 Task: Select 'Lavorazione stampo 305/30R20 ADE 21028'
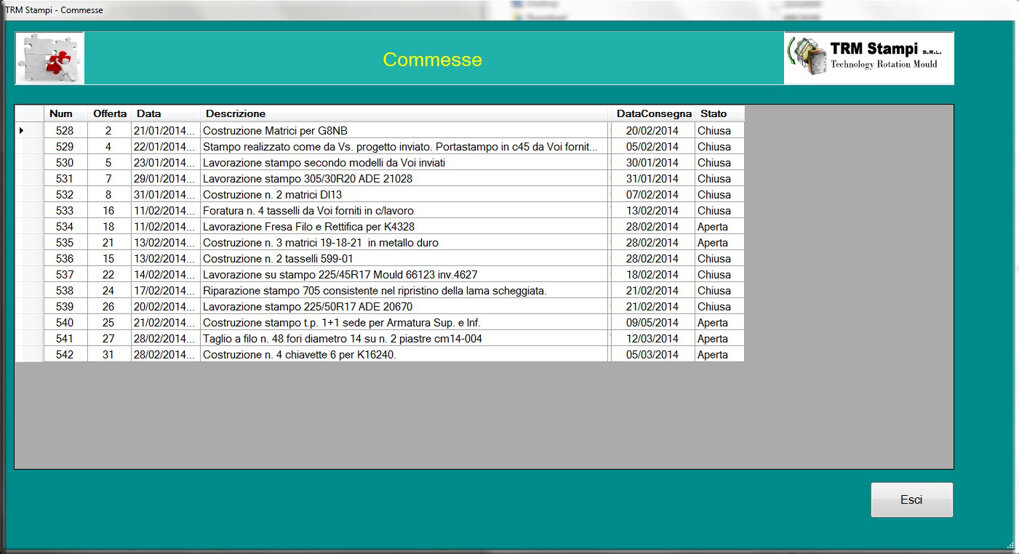point(406,178)
